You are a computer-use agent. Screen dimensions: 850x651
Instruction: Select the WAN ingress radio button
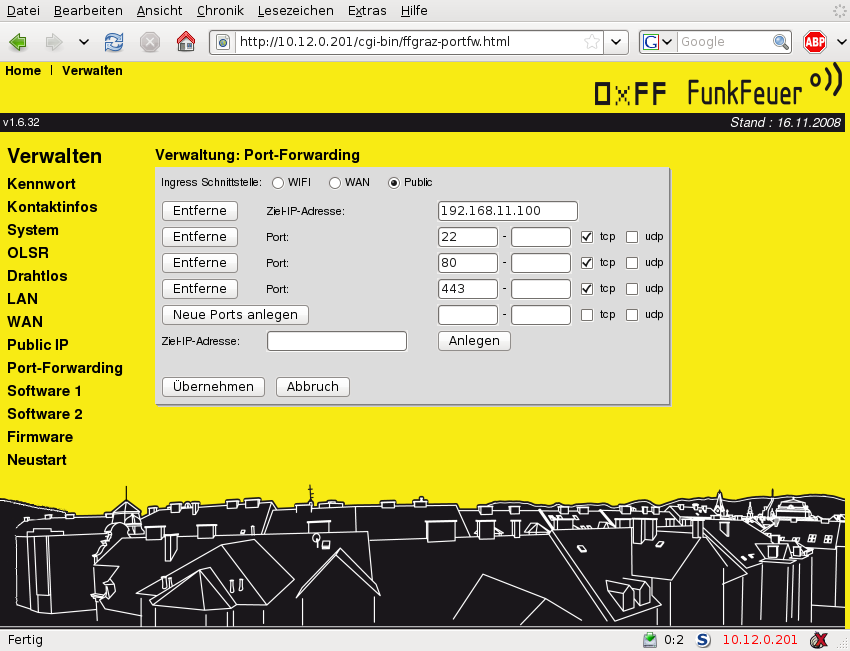(335, 183)
